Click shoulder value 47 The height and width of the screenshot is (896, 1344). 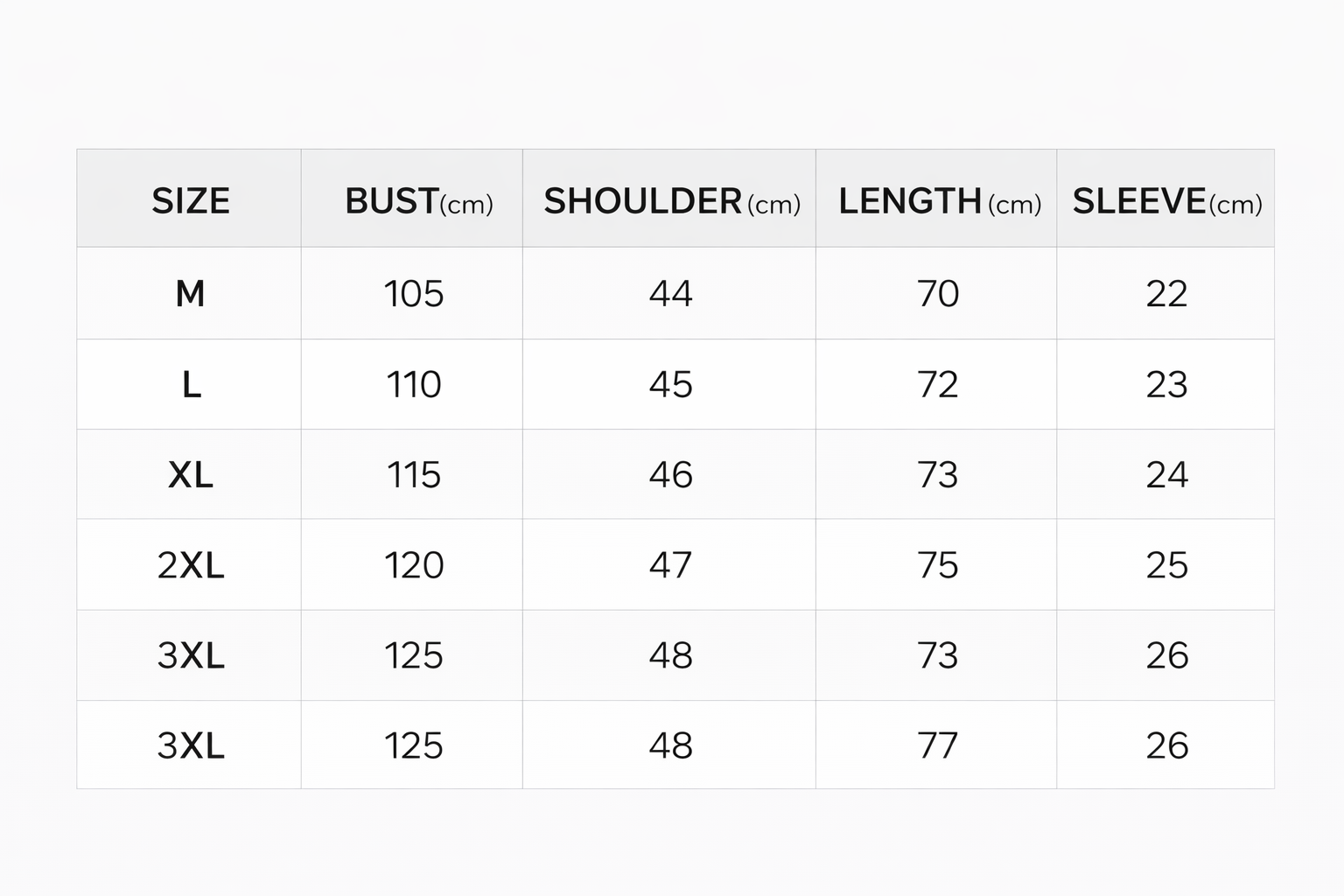(671, 565)
